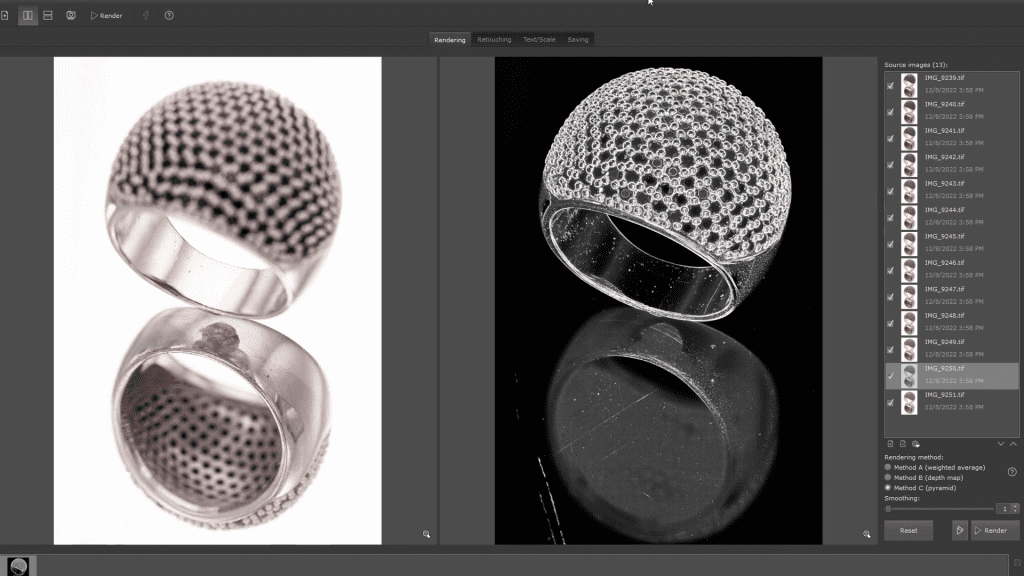Toggle checkbox for IMG_9243.tif
1024x576 pixels.
click(890, 191)
